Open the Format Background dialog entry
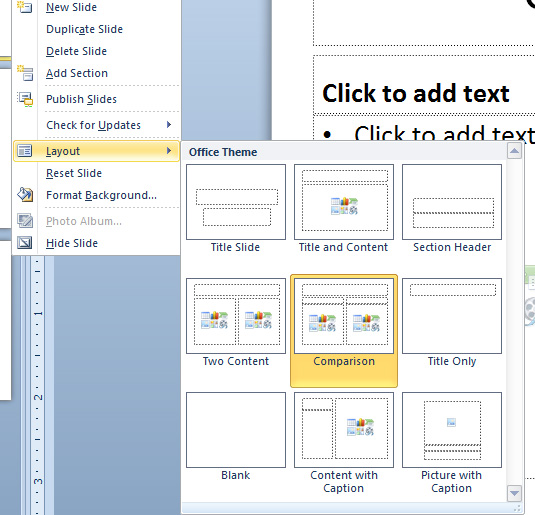Image resolution: width=535 pixels, height=515 pixels. (101, 195)
